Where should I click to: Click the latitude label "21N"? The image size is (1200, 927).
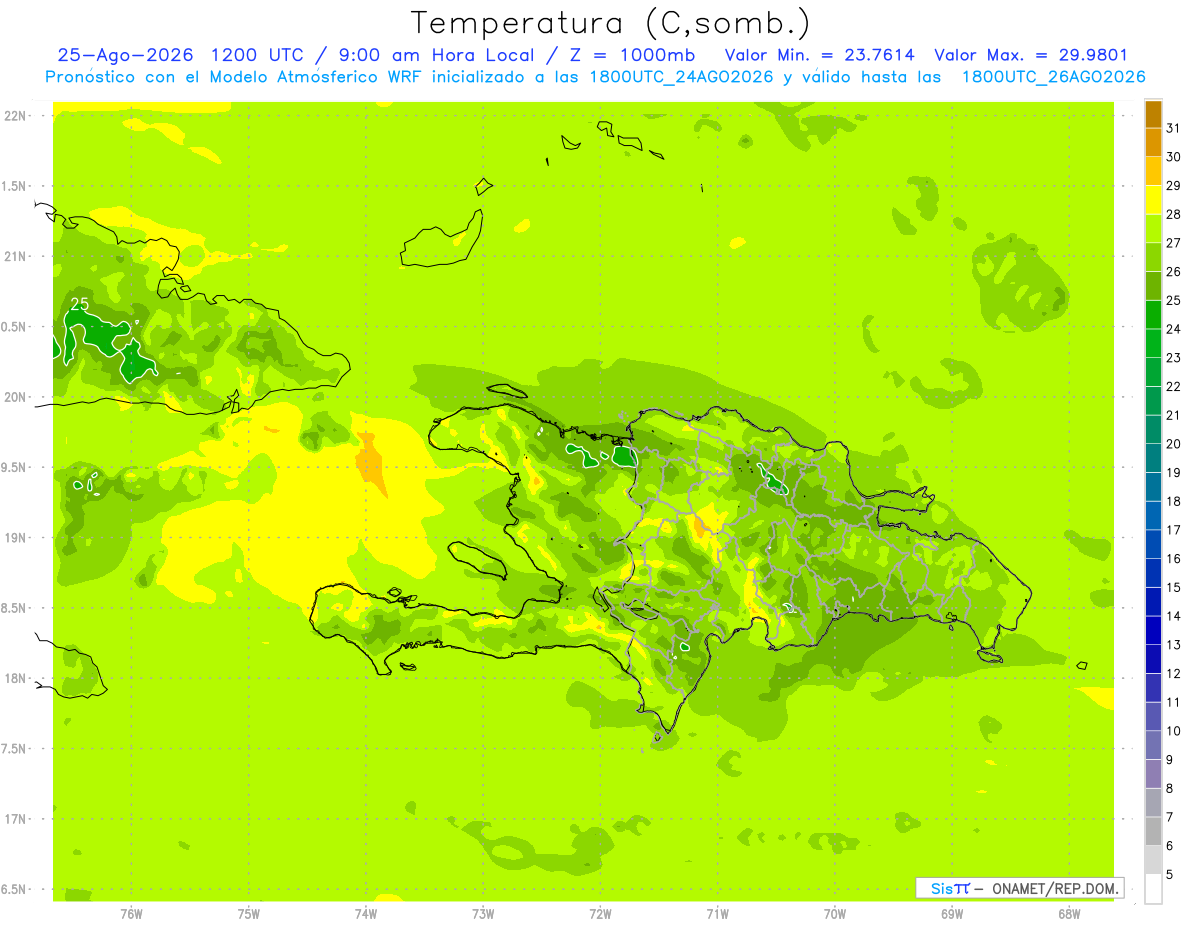[x=16, y=256]
